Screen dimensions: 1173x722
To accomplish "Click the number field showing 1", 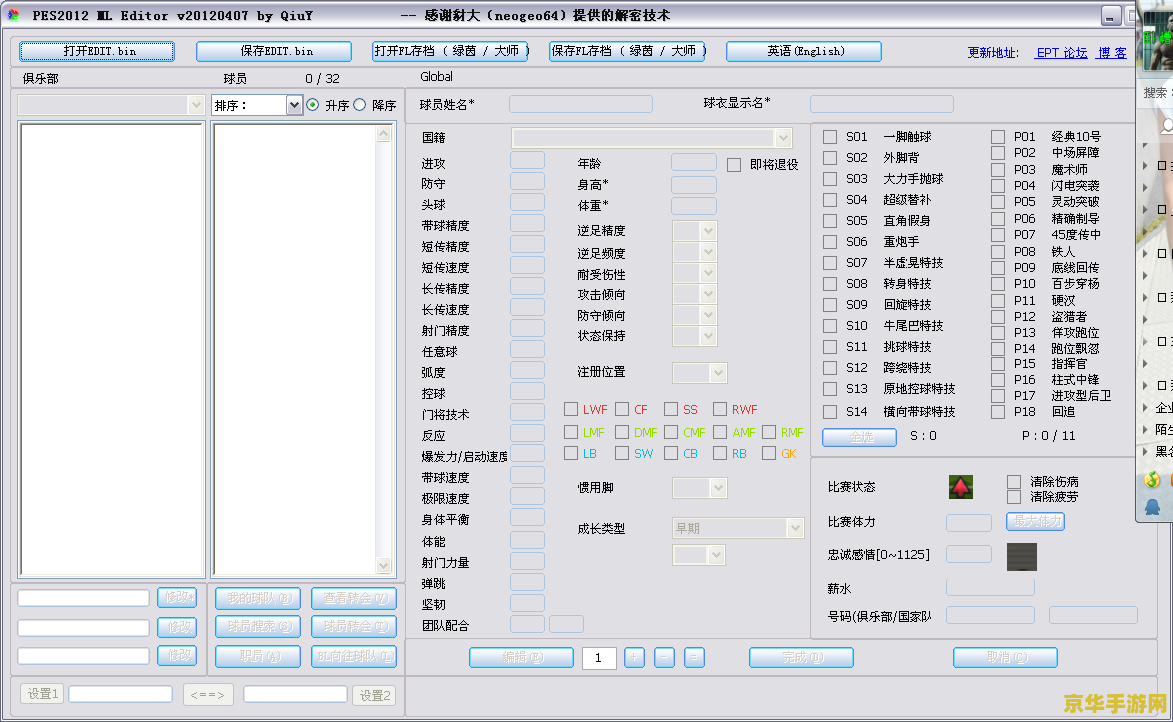I will pyautogui.click(x=599, y=658).
